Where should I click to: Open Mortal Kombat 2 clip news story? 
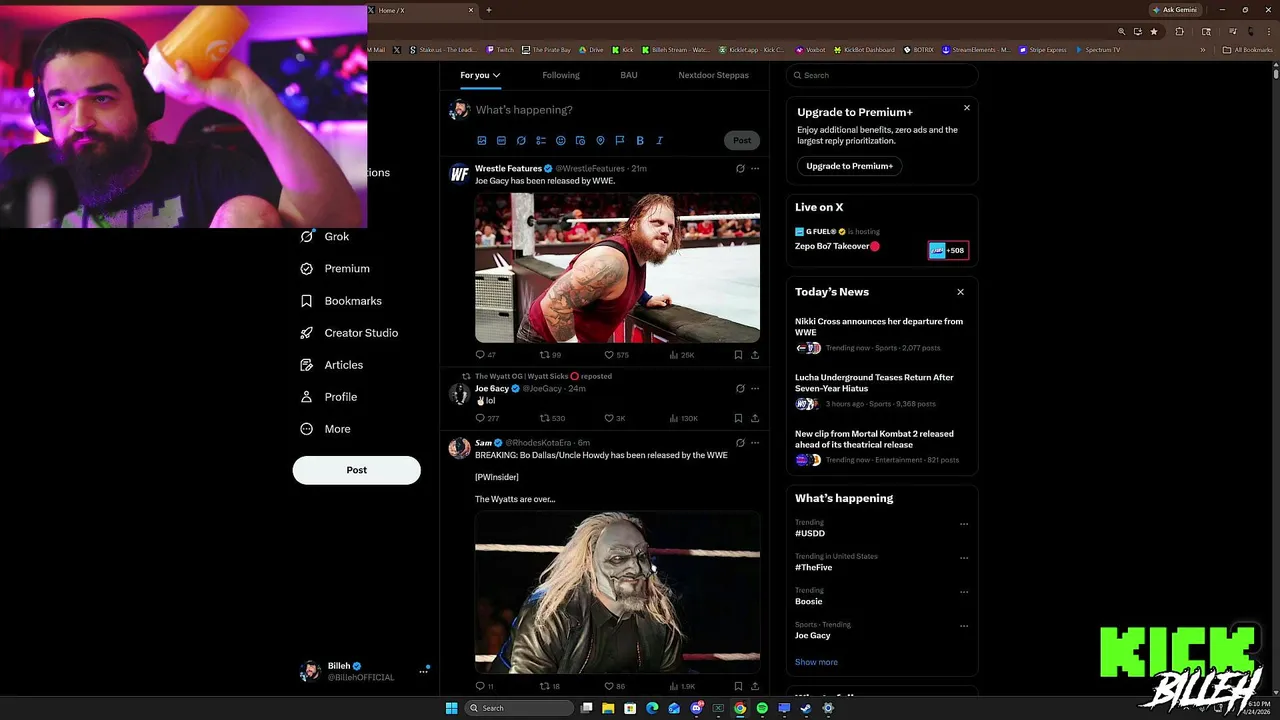coord(881,446)
